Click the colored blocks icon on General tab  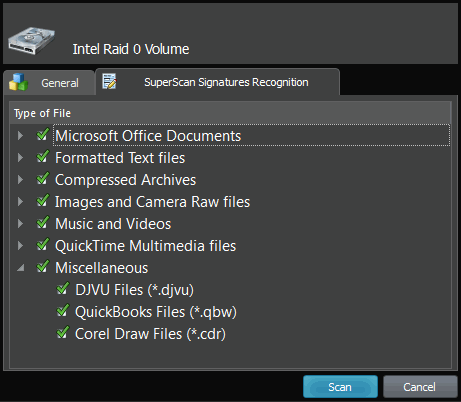pos(18,82)
